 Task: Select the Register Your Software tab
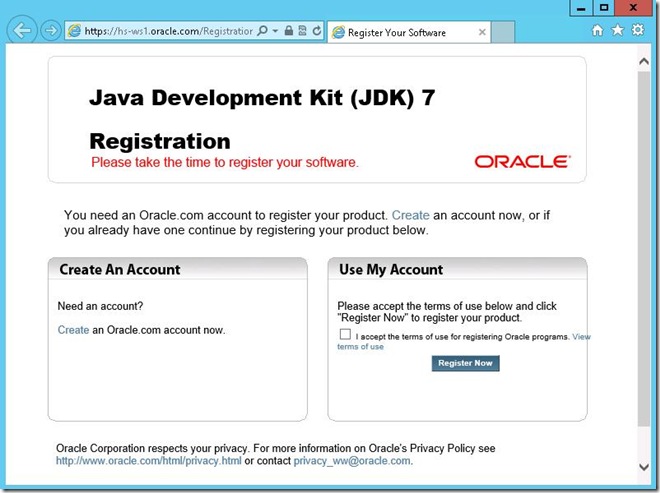pos(408,32)
